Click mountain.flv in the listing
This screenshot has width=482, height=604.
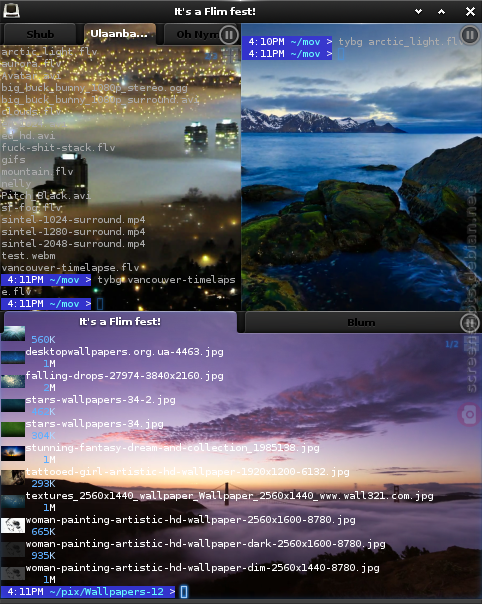[x=37, y=171]
